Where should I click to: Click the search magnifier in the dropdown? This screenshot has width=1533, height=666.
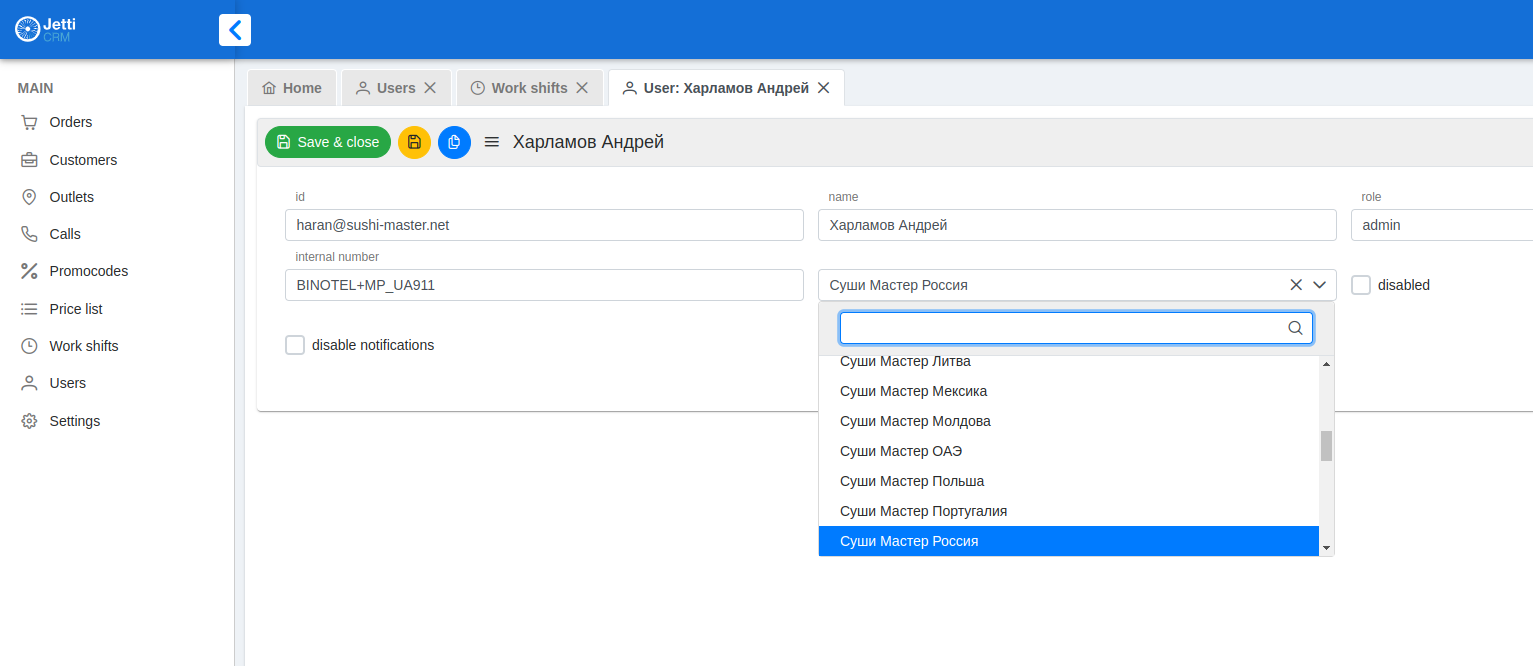(x=1295, y=328)
